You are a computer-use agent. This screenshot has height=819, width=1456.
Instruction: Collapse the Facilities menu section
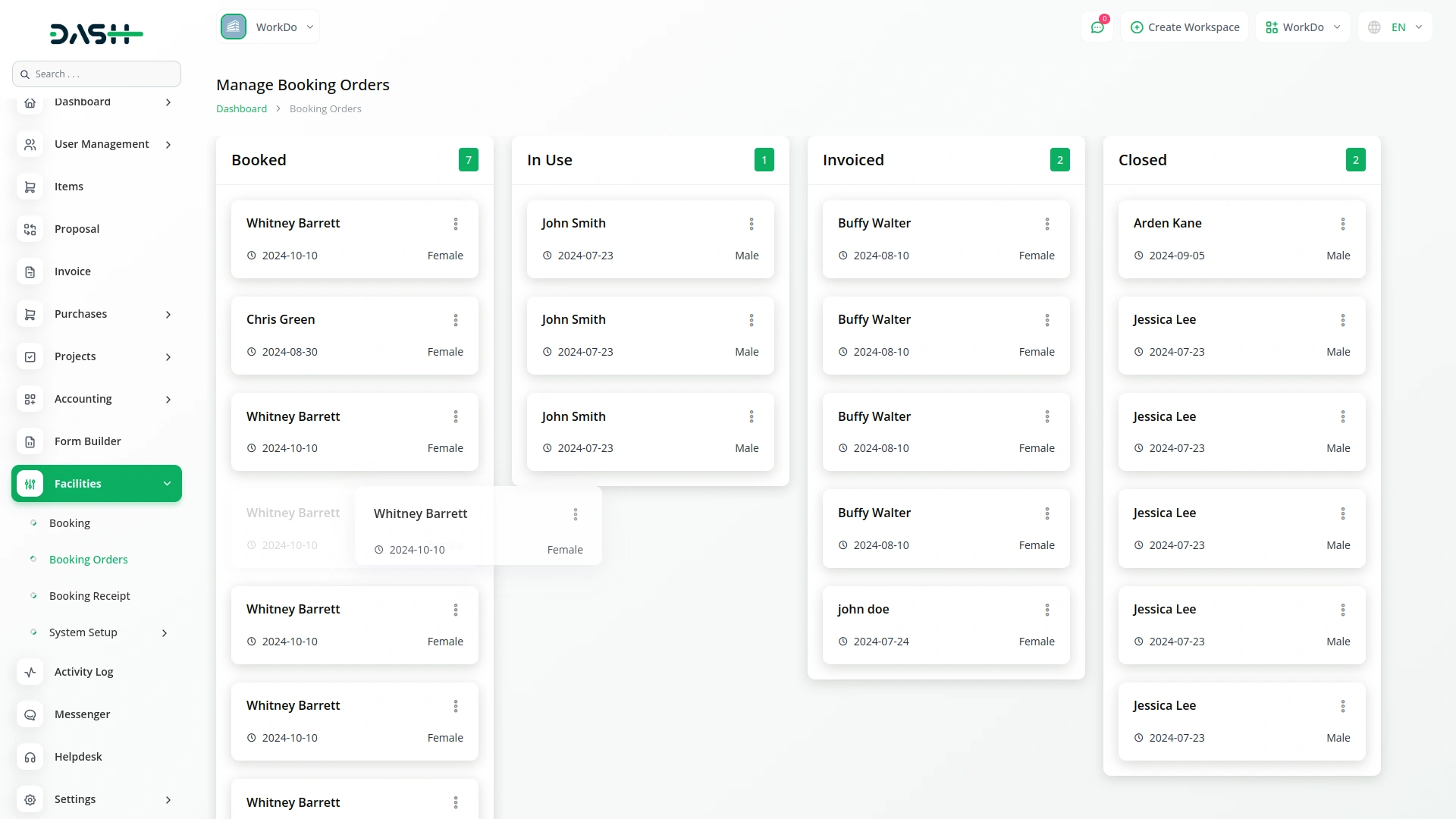pos(167,484)
